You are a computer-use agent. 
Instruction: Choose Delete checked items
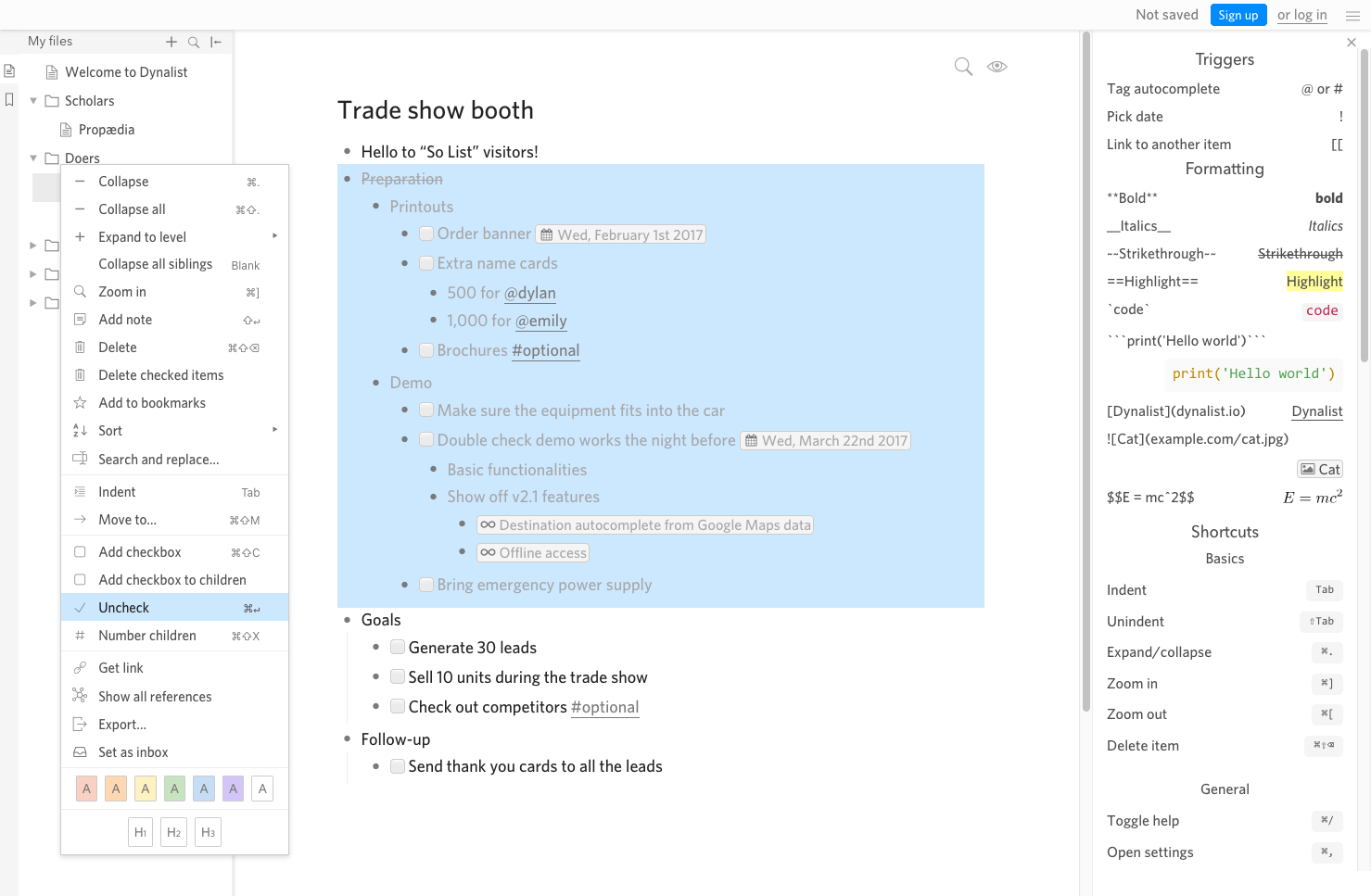174,375
